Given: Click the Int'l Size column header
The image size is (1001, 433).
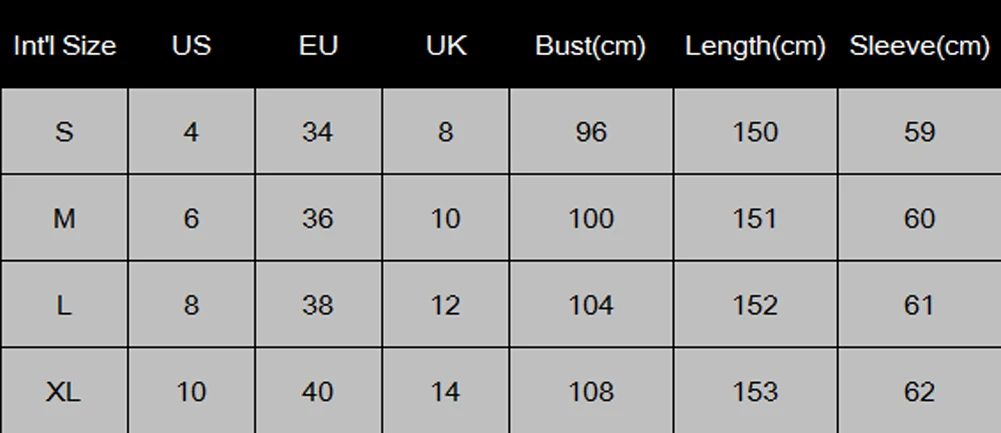Looking at the screenshot, I should tap(64, 46).
